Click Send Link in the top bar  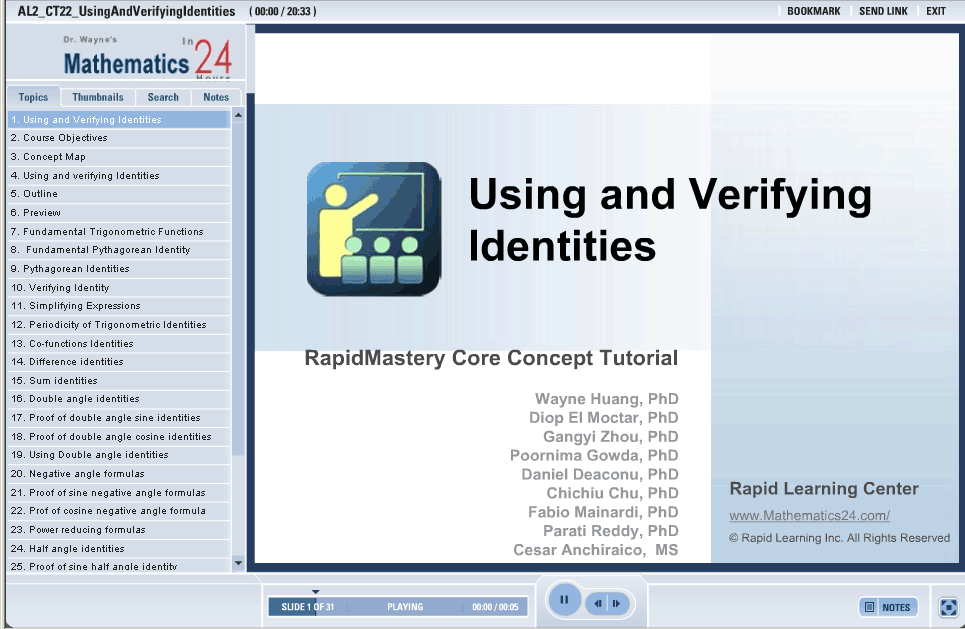(883, 11)
